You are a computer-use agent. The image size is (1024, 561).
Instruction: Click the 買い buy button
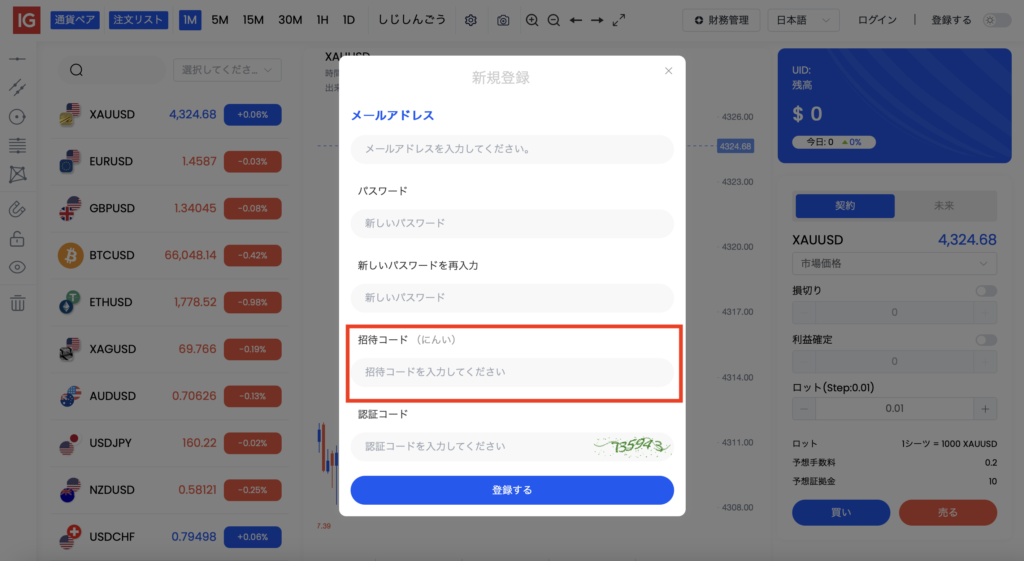pyautogui.click(x=841, y=513)
